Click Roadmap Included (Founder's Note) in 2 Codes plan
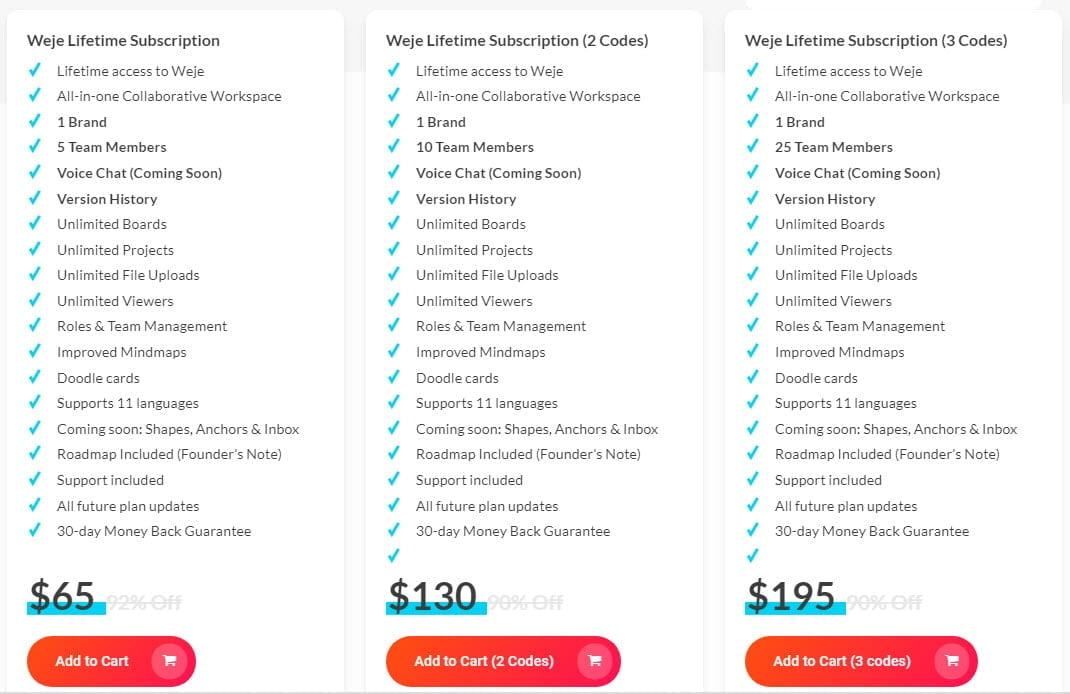 point(528,454)
